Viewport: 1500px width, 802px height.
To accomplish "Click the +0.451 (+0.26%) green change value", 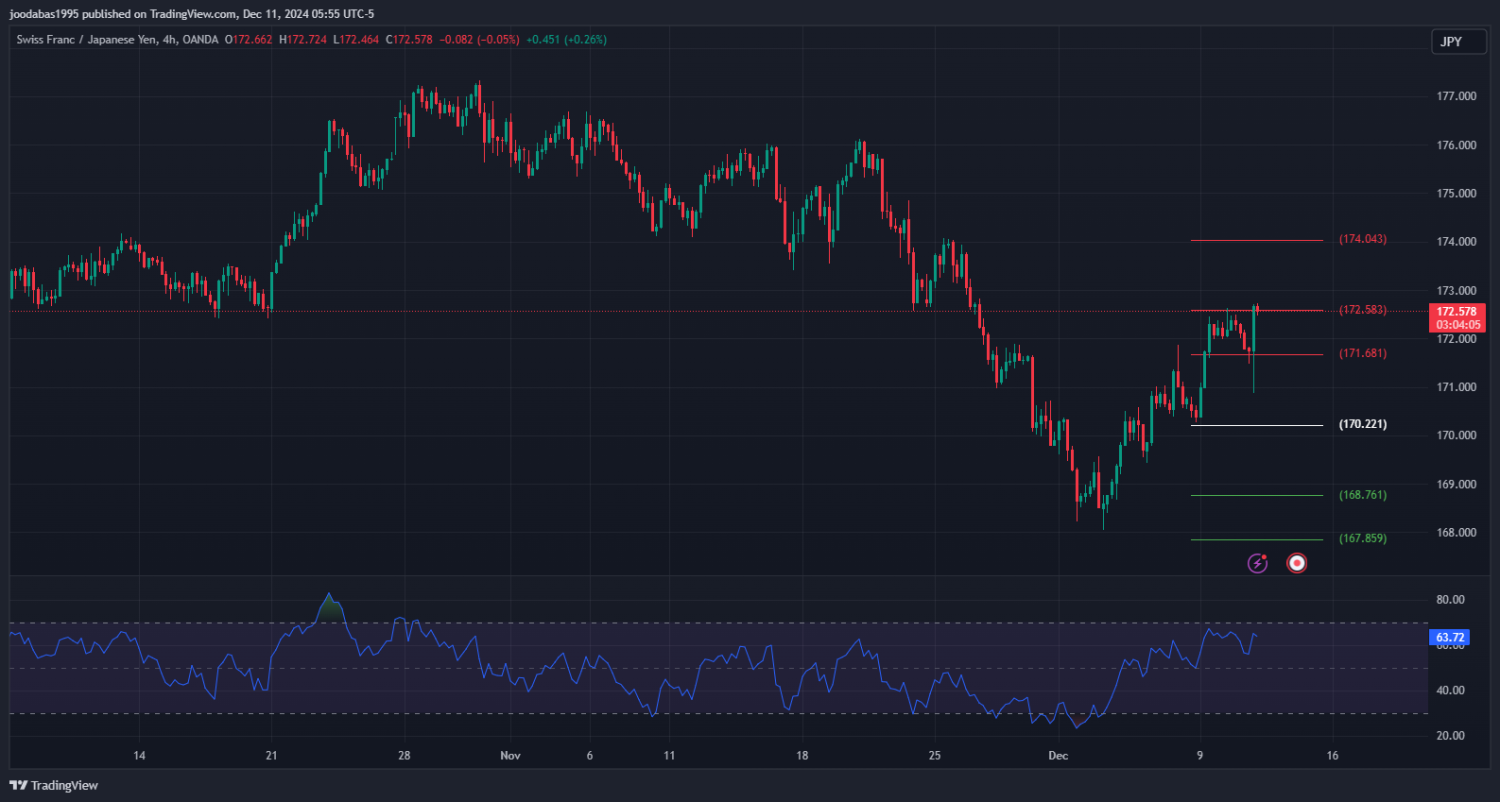I will pos(567,40).
